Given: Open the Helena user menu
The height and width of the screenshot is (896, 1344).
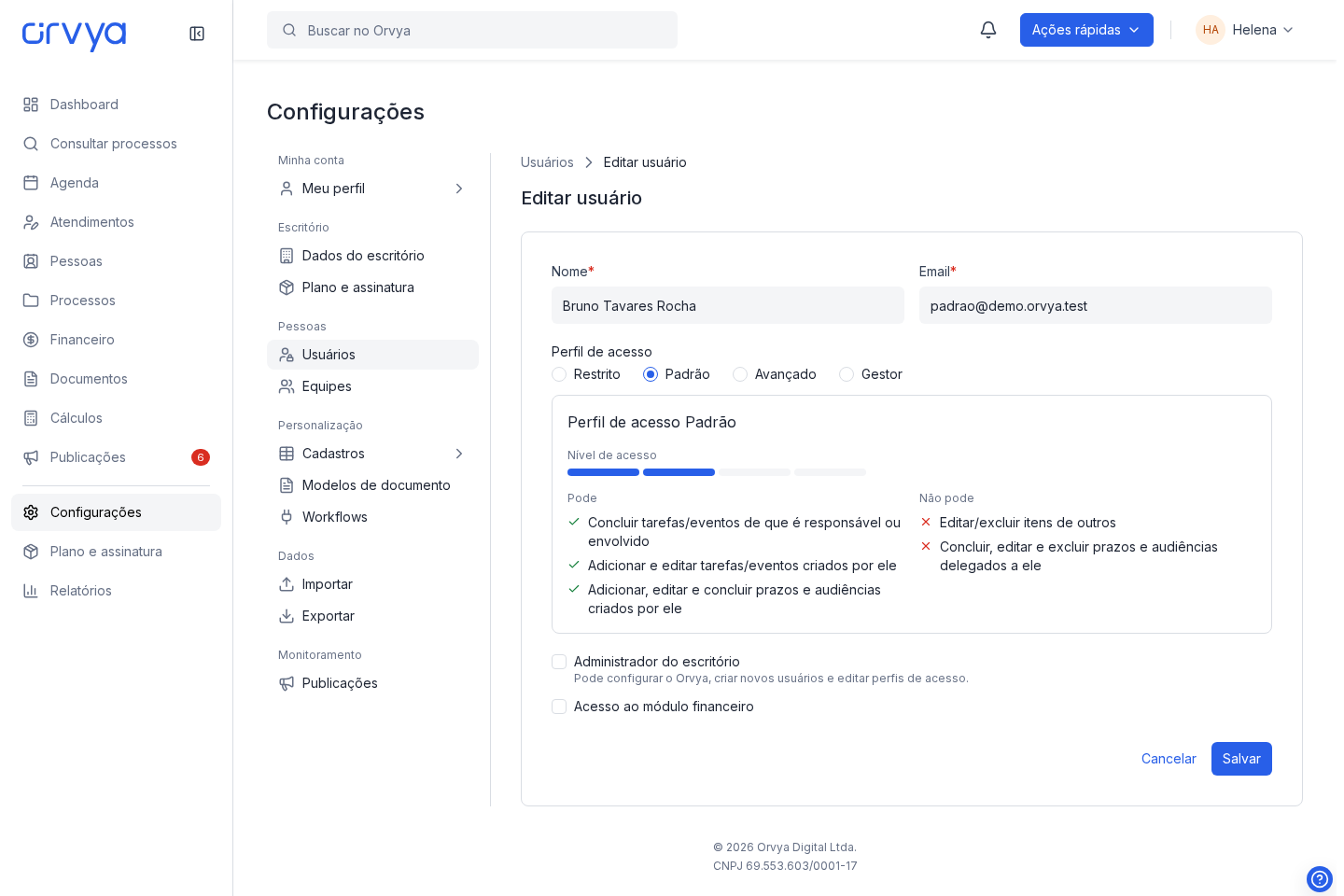Looking at the screenshot, I should [x=1245, y=30].
